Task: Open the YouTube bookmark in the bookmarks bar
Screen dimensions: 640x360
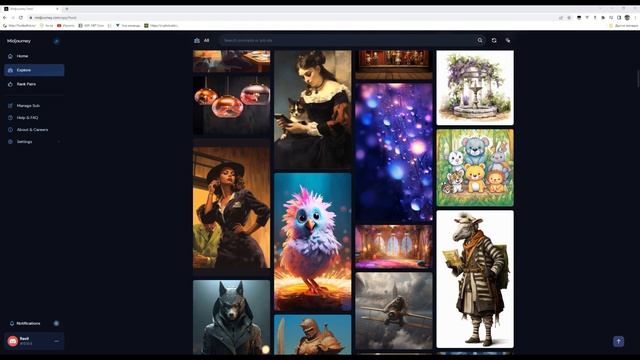Action: pyautogui.click(x=66, y=25)
